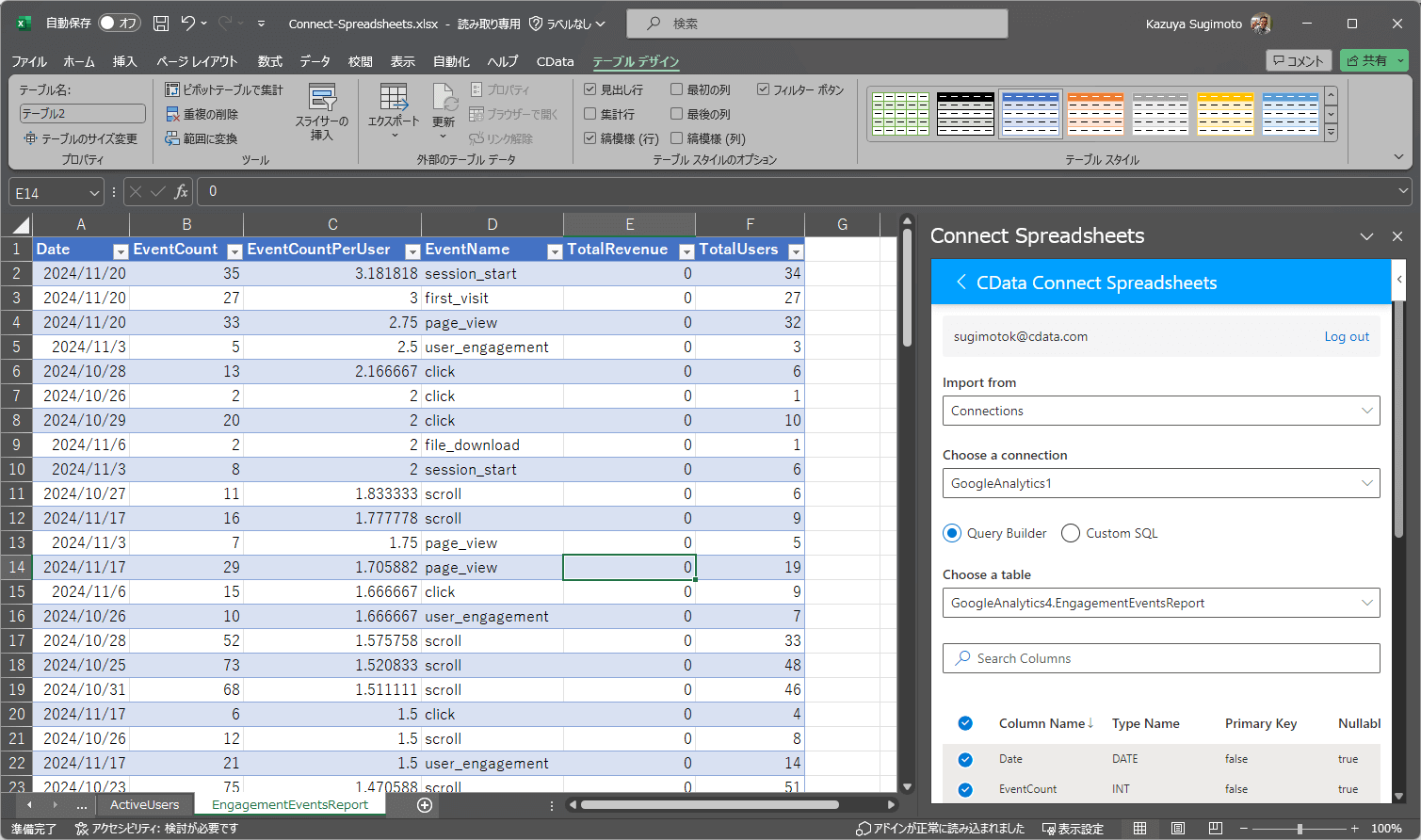The height and width of the screenshot is (840, 1421).
Task: Open the Choose a table dropdown
Action: pyautogui.click(x=1366, y=603)
